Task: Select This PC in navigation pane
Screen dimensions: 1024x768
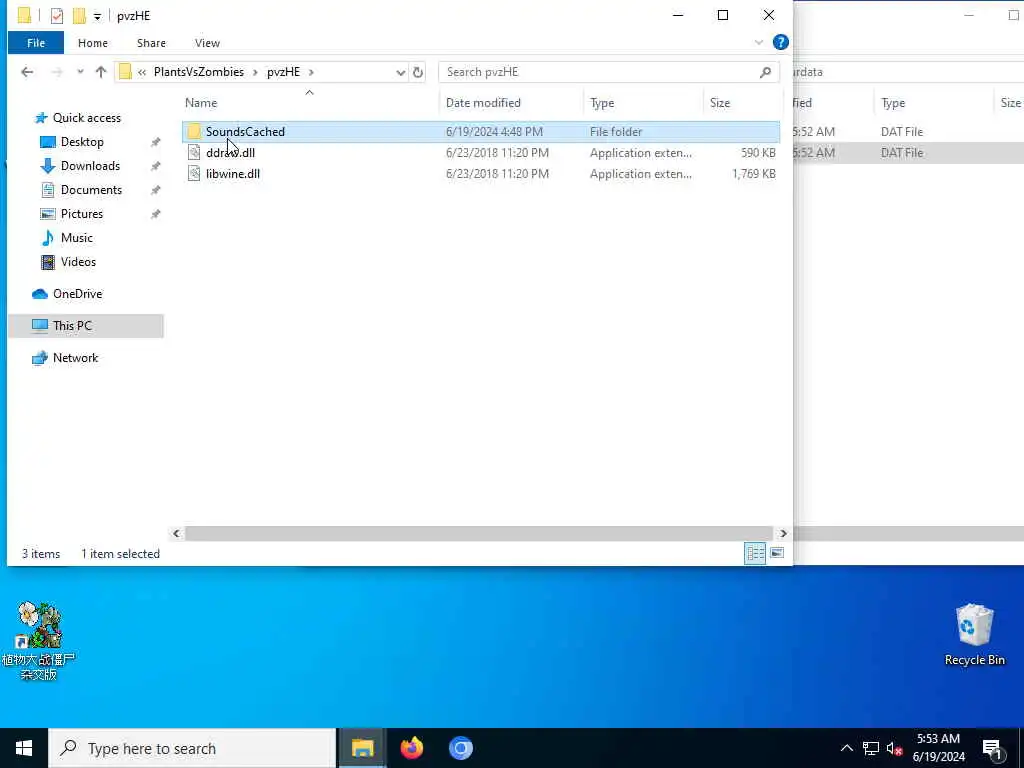Action: pos(86,326)
